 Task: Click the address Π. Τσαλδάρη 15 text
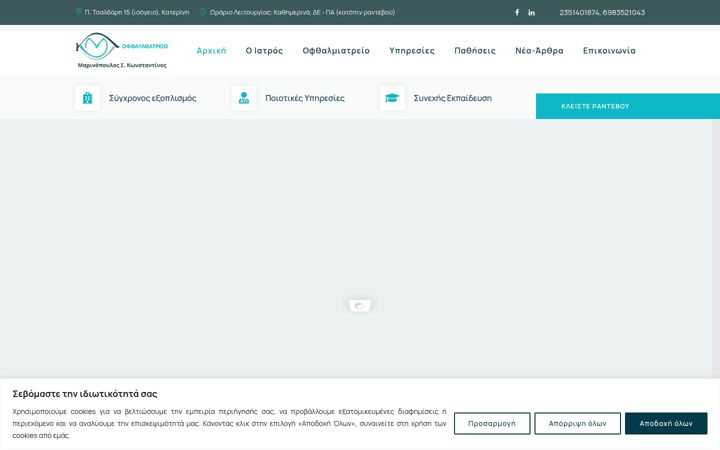[137, 12]
